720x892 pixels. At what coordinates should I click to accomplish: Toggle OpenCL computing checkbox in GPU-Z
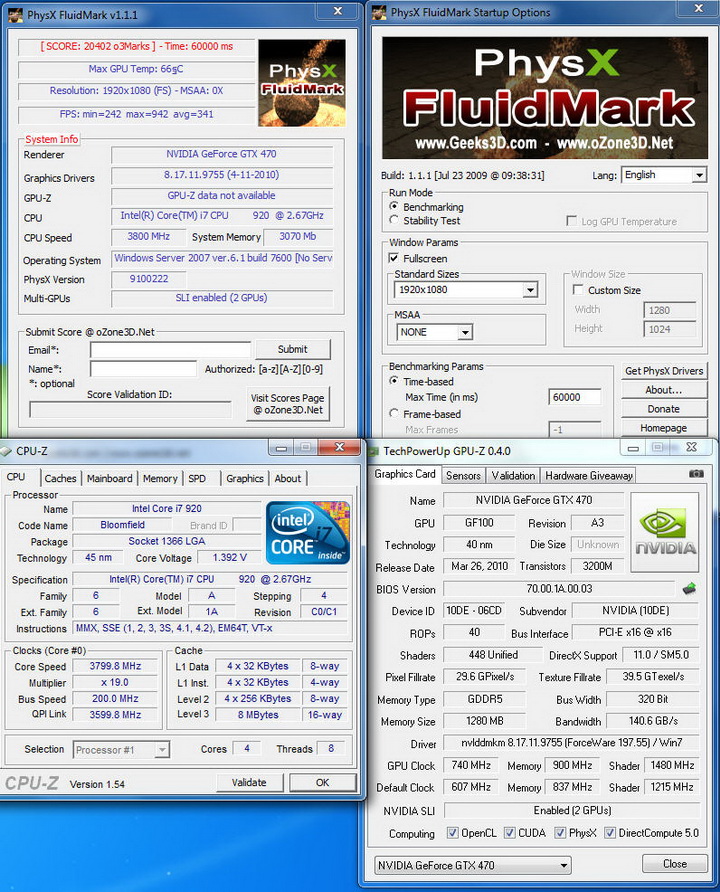[x=452, y=833]
